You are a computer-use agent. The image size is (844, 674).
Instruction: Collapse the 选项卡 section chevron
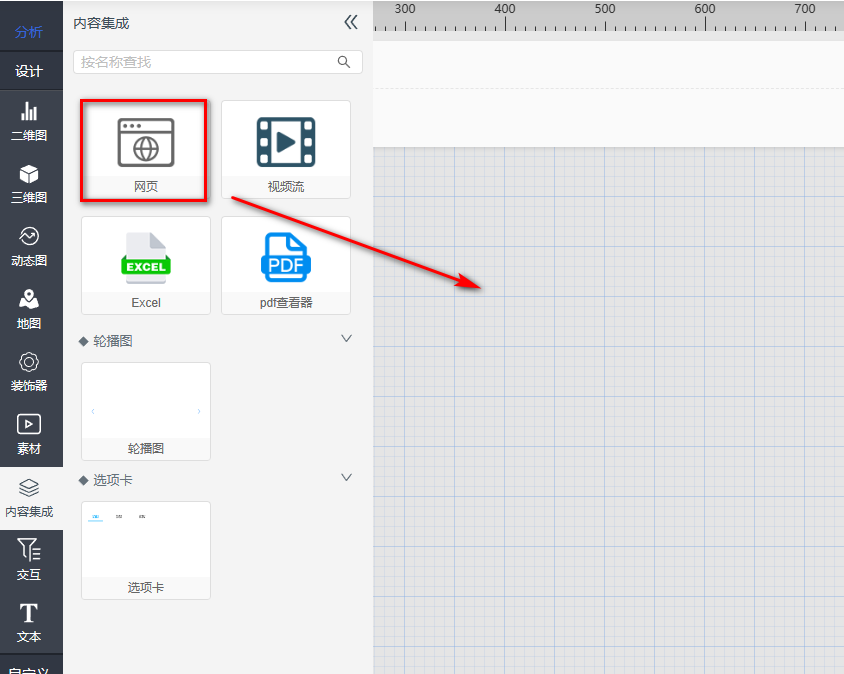pyautogui.click(x=347, y=478)
